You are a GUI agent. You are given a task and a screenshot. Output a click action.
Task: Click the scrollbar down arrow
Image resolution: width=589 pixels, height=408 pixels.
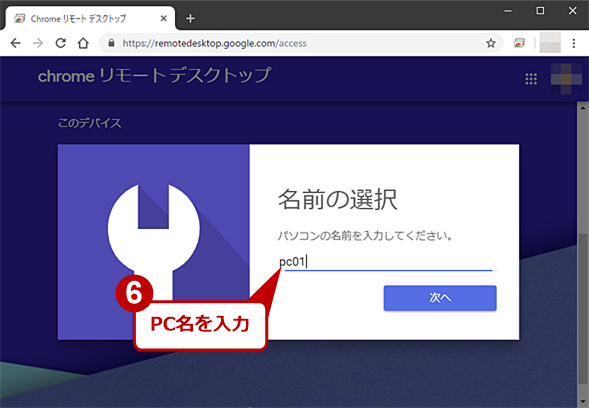pos(583,403)
